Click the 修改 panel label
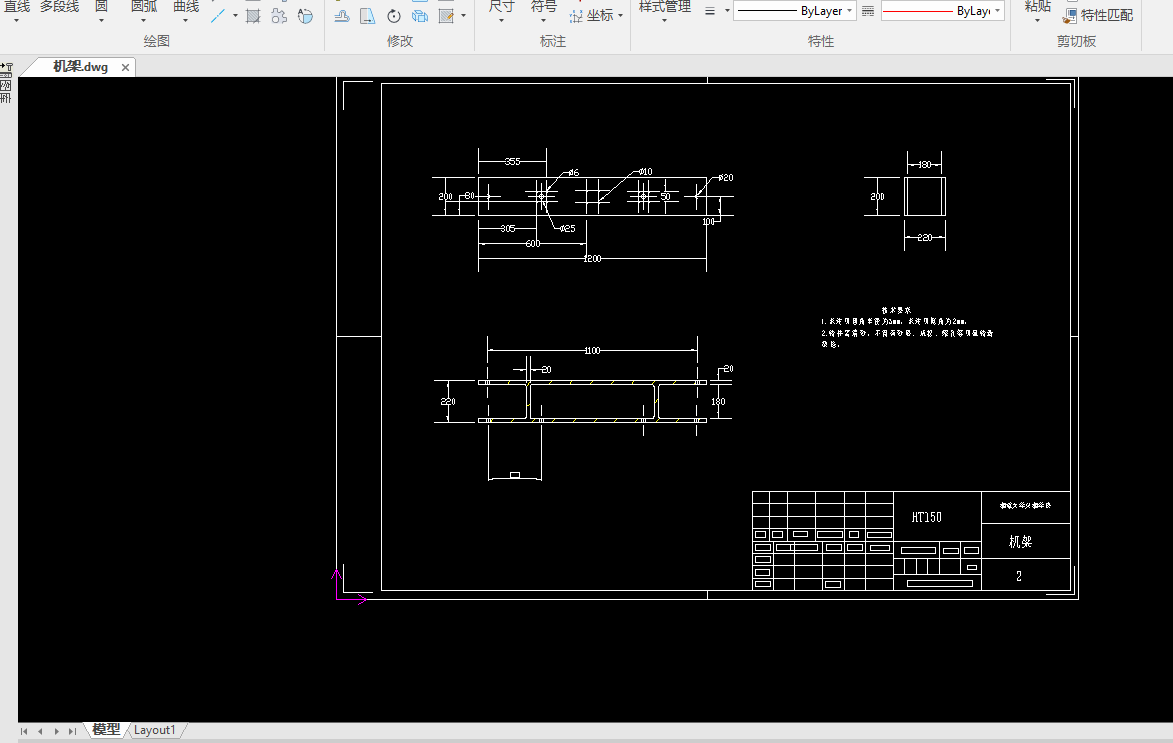This screenshot has width=1173, height=743. coord(399,41)
